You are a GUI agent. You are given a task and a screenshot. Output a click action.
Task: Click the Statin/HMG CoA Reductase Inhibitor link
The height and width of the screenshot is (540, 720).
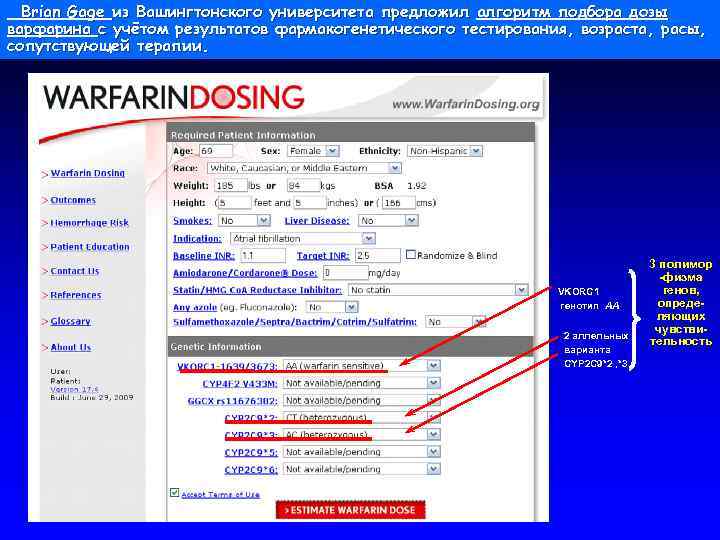click(x=257, y=290)
